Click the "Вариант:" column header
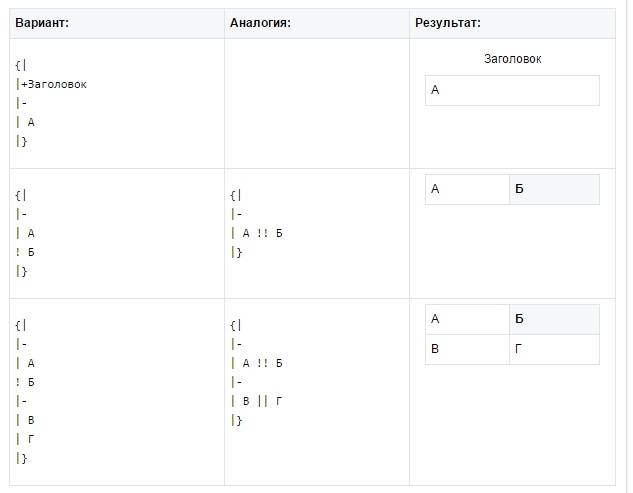 tap(42, 23)
